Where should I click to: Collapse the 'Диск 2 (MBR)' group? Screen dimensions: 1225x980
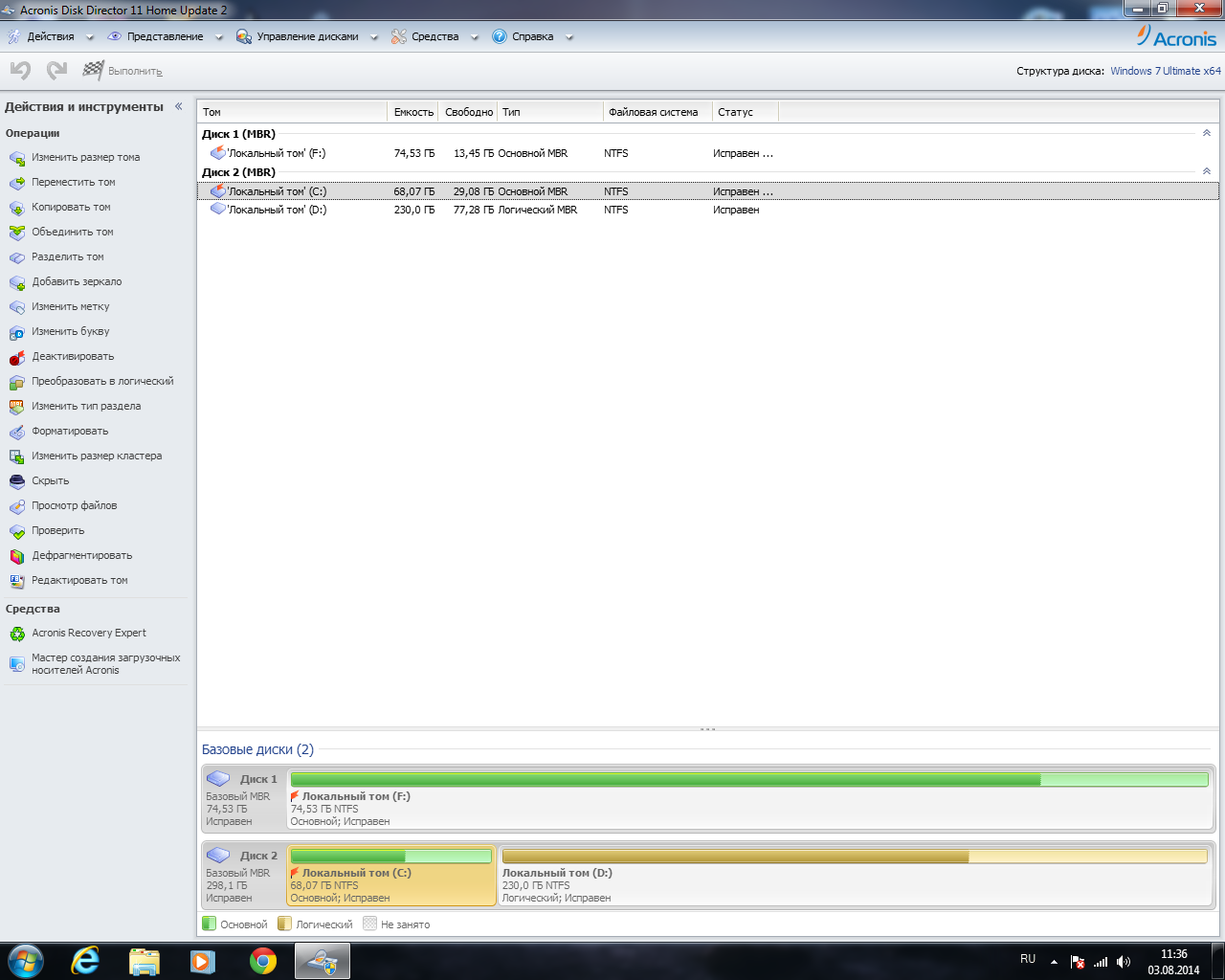click(1206, 172)
